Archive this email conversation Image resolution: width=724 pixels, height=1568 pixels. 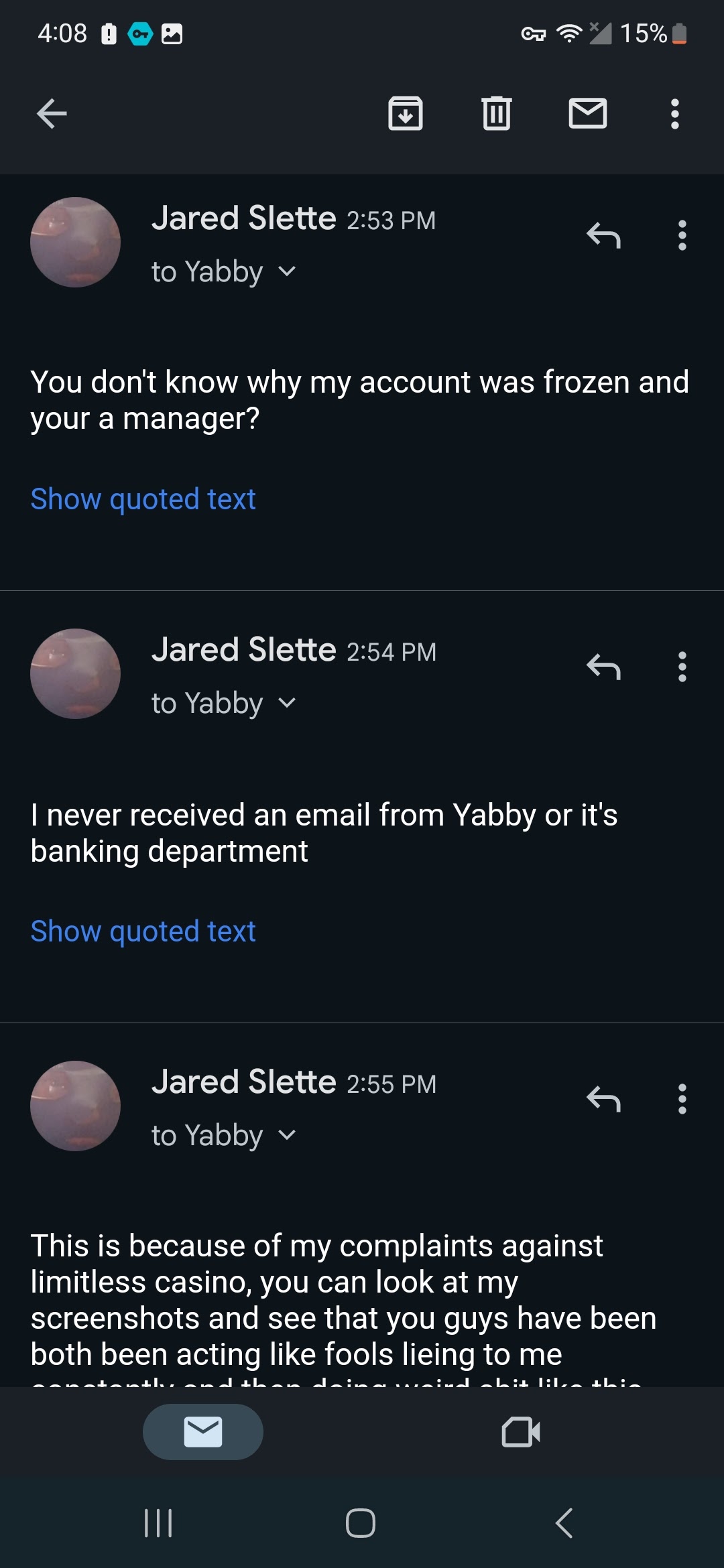point(406,113)
